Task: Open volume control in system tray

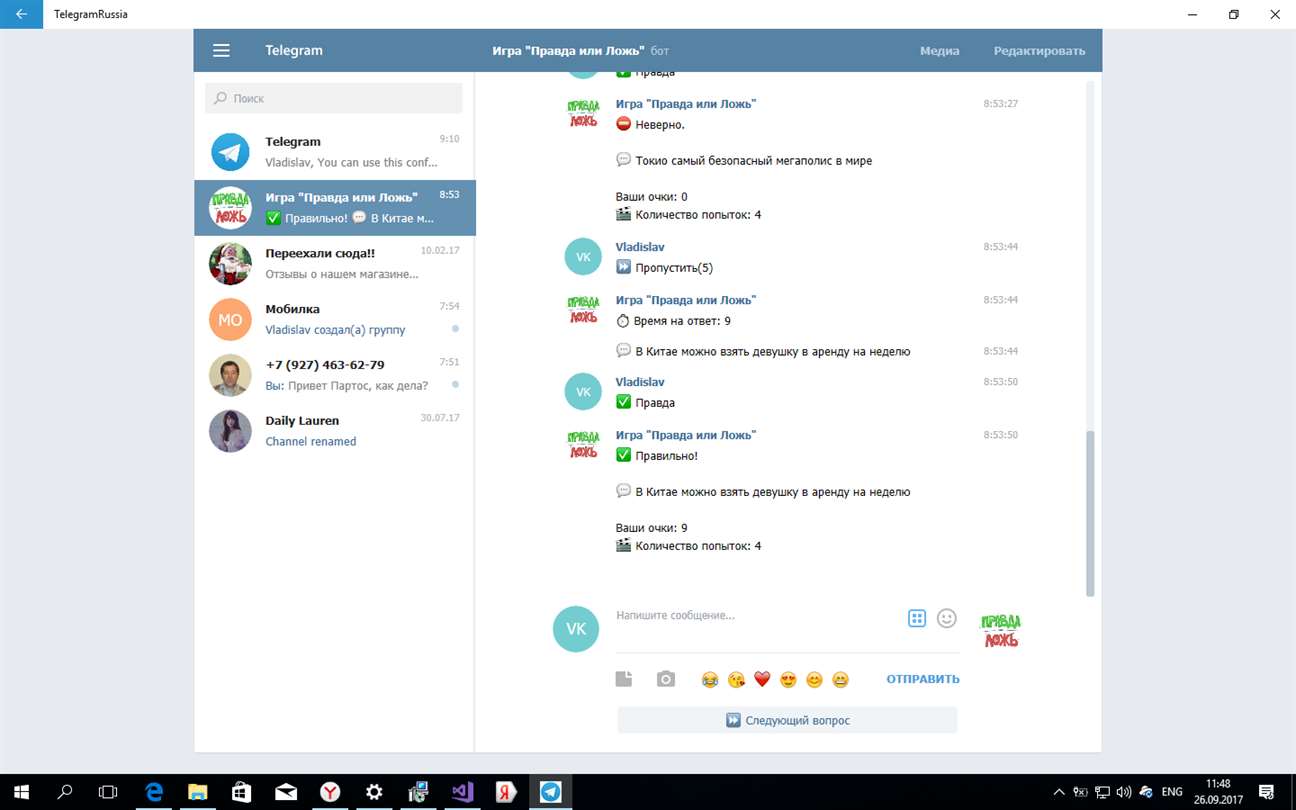Action: [1123, 792]
